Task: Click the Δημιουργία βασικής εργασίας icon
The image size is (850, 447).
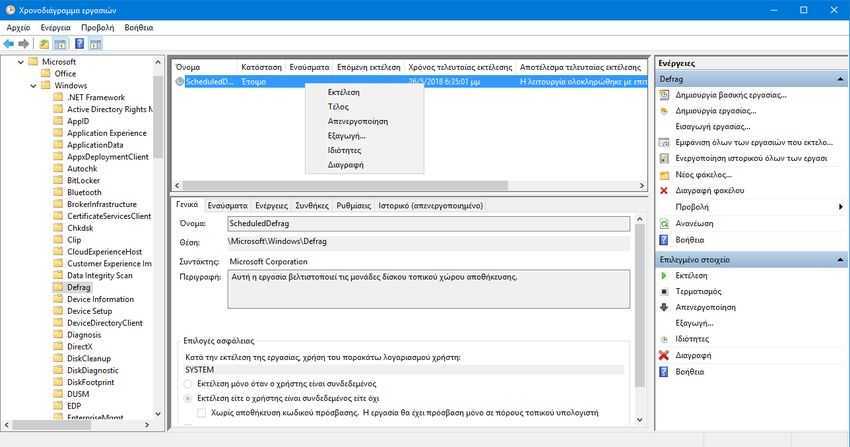Action: [x=664, y=95]
